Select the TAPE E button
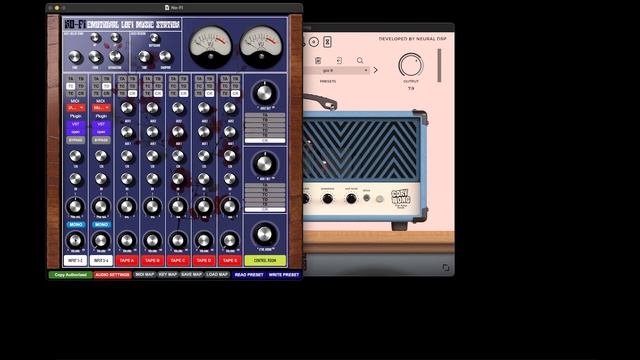Viewport: 640px width, 360px height. 230,260
